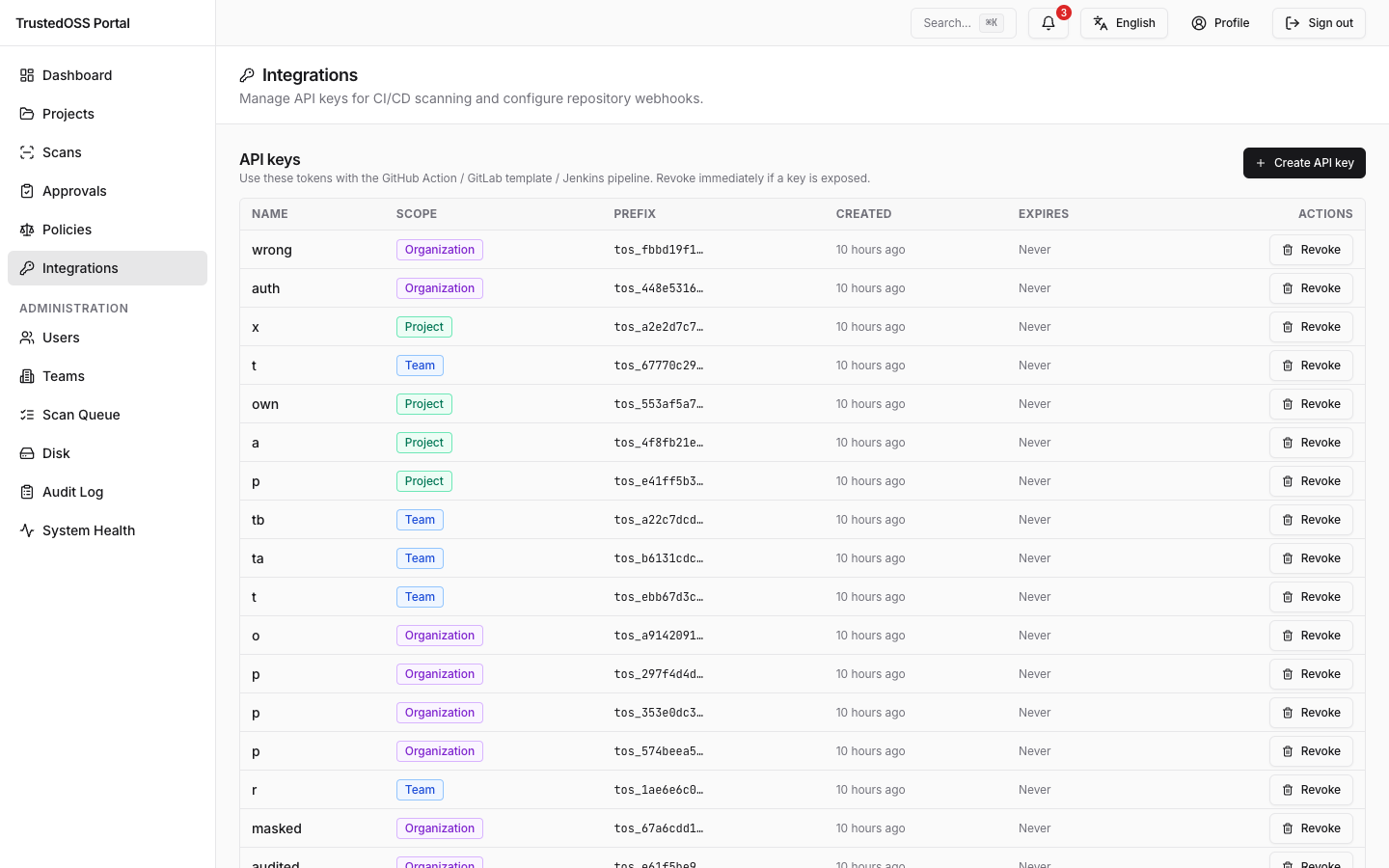Click the SCOPE column header
The height and width of the screenshot is (868, 1389).
click(x=417, y=214)
